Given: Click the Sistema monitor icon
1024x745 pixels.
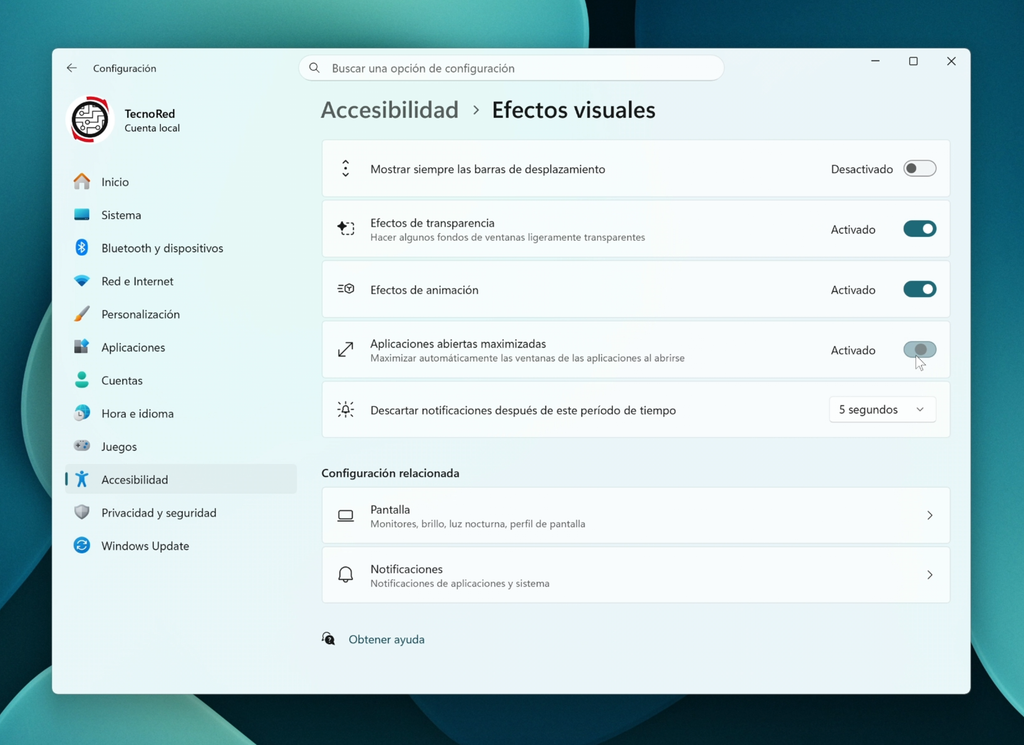Looking at the screenshot, I should tap(82, 215).
